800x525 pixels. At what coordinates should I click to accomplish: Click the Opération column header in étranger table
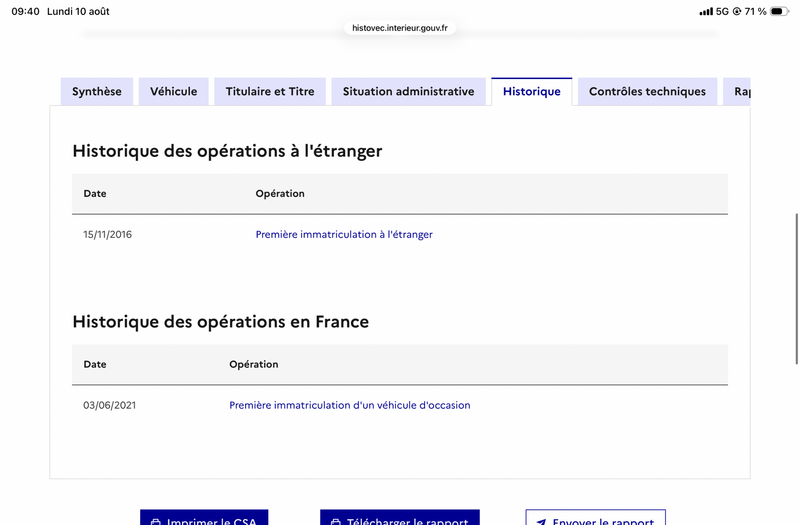pos(280,193)
